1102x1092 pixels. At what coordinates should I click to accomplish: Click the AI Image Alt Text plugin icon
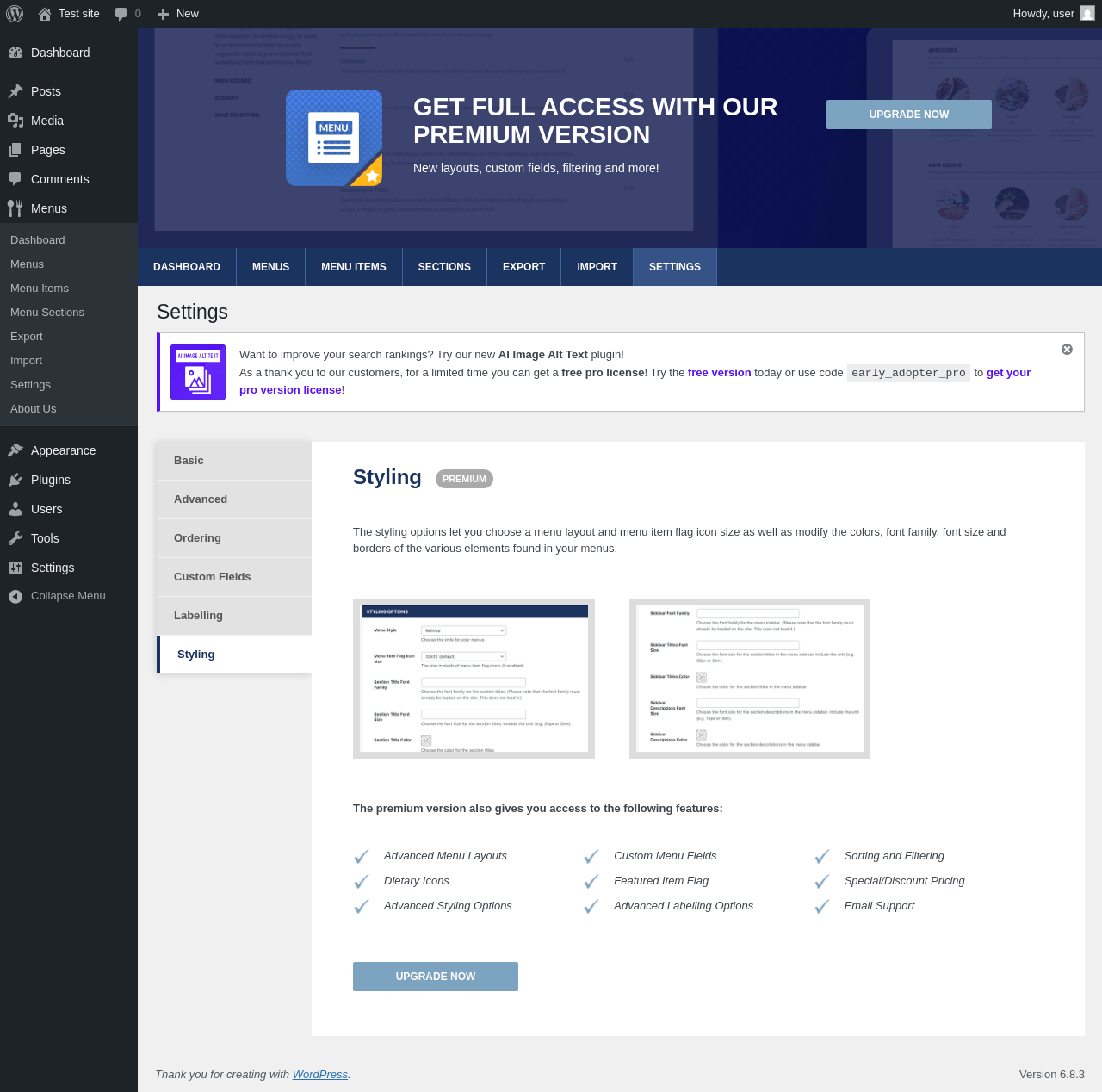198,372
